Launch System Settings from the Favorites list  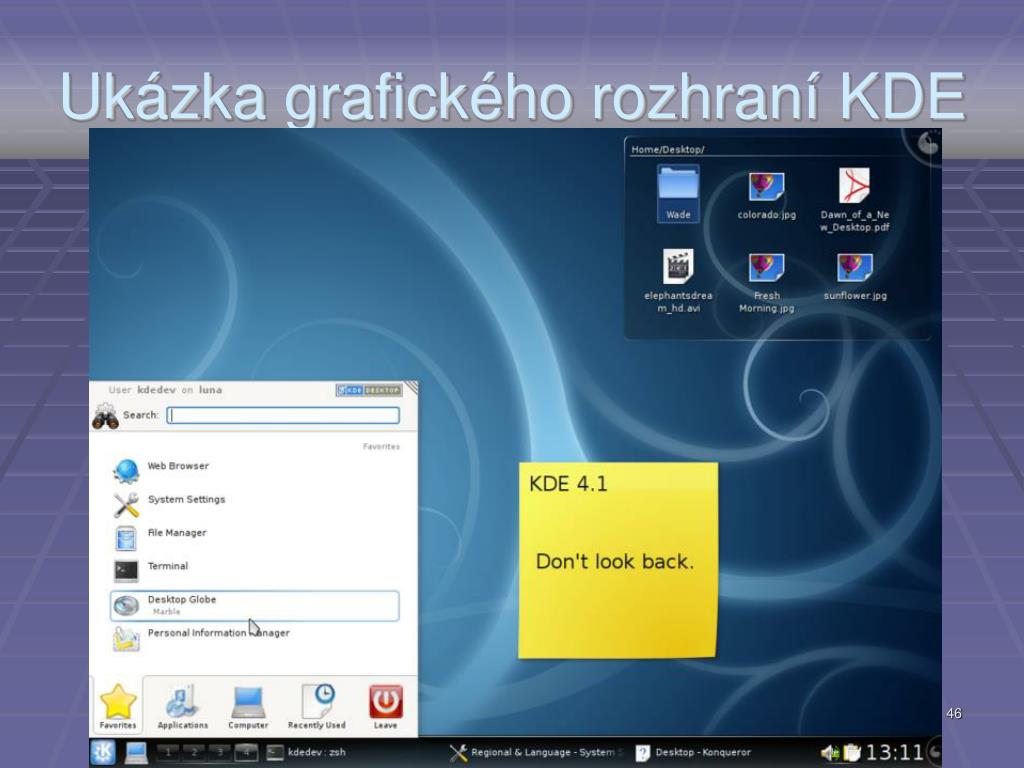point(255,503)
